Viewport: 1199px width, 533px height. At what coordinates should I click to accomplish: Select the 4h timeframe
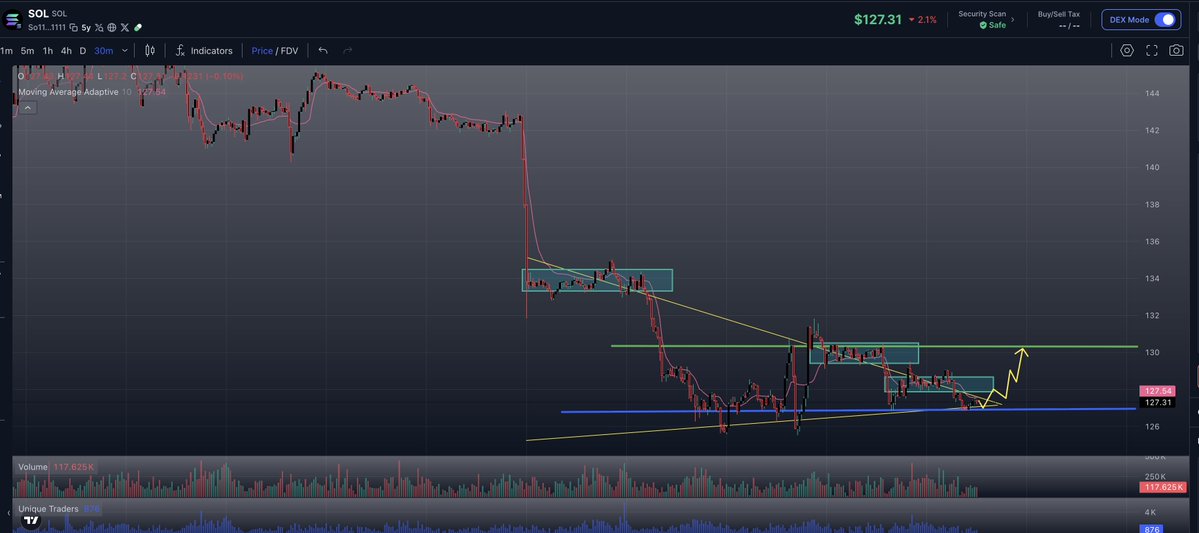pyautogui.click(x=67, y=50)
